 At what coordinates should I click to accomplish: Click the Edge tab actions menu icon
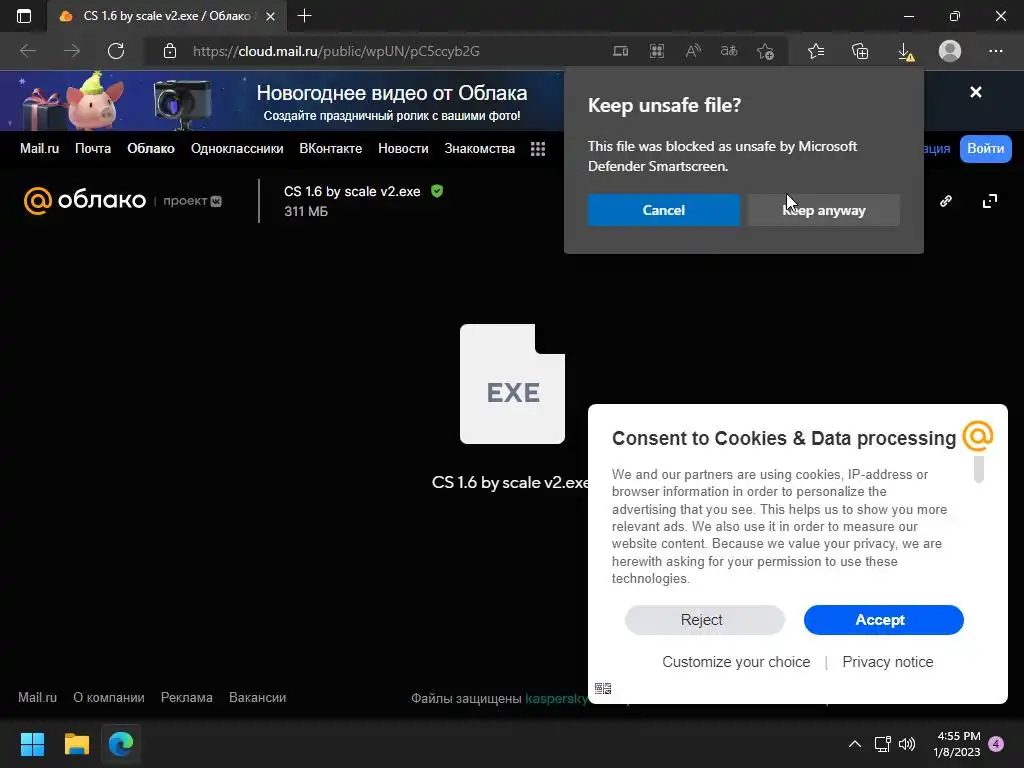tap(24, 16)
